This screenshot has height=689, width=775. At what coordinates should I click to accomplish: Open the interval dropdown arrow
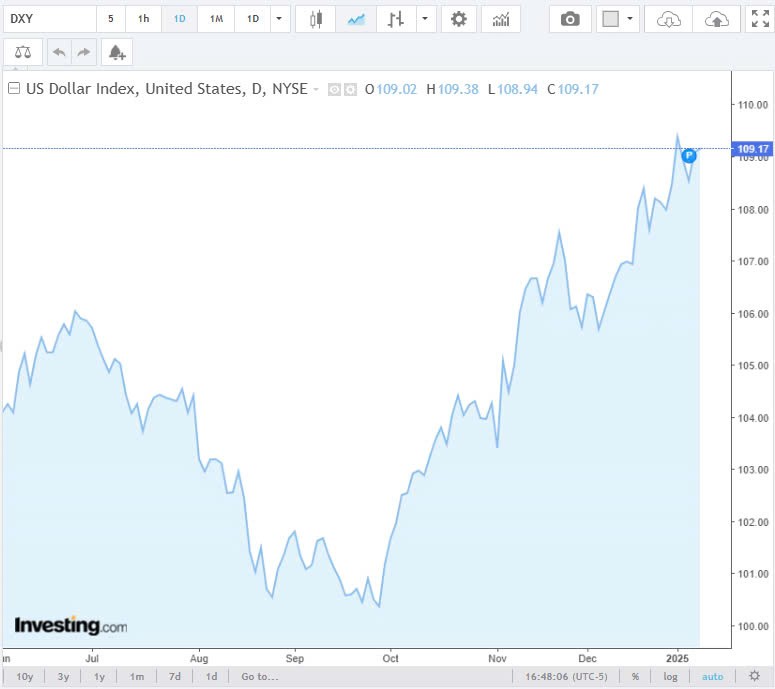(x=279, y=19)
